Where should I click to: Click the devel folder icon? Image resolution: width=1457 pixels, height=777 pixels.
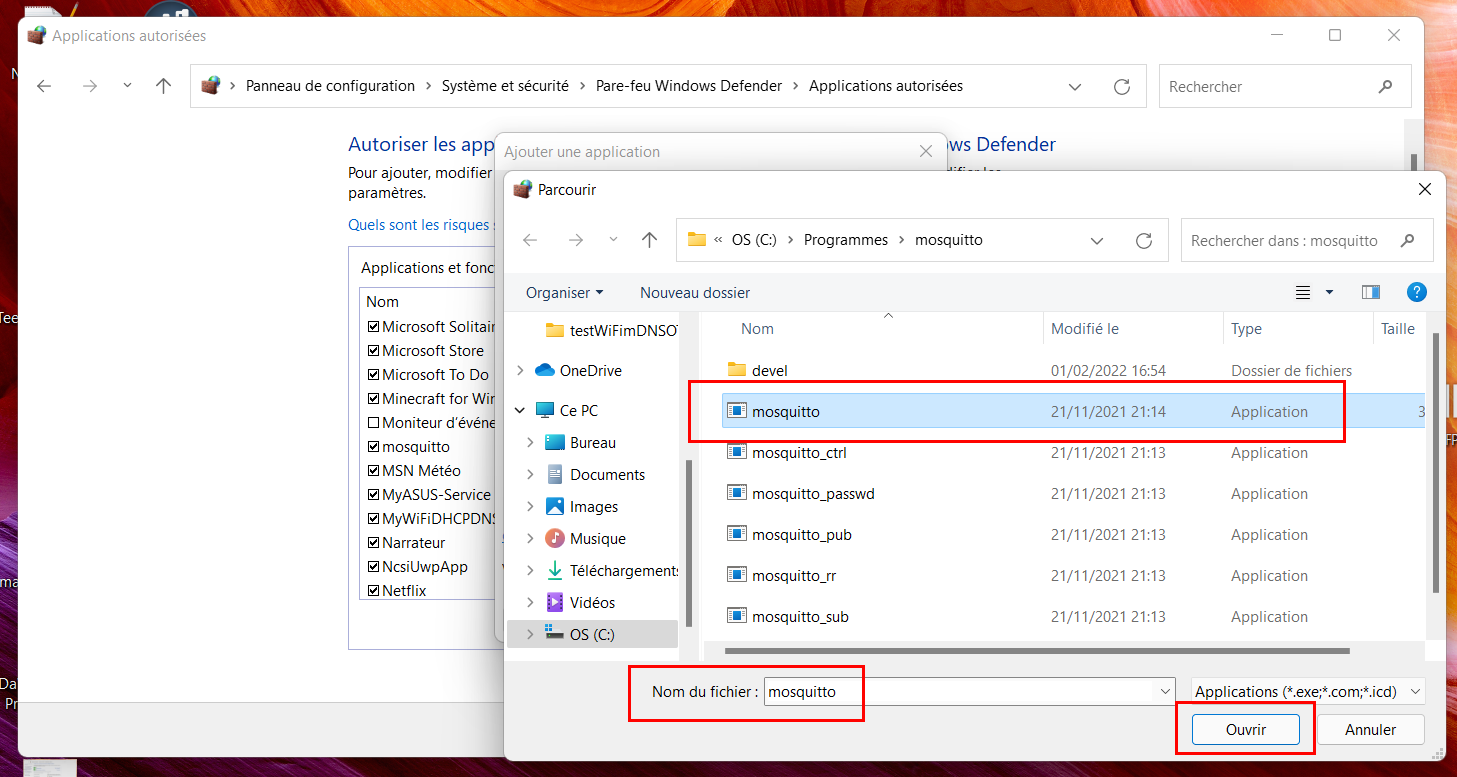(x=737, y=370)
